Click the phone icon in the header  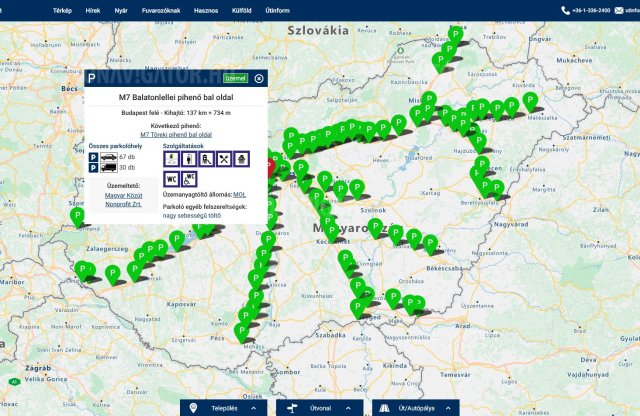[566, 9]
